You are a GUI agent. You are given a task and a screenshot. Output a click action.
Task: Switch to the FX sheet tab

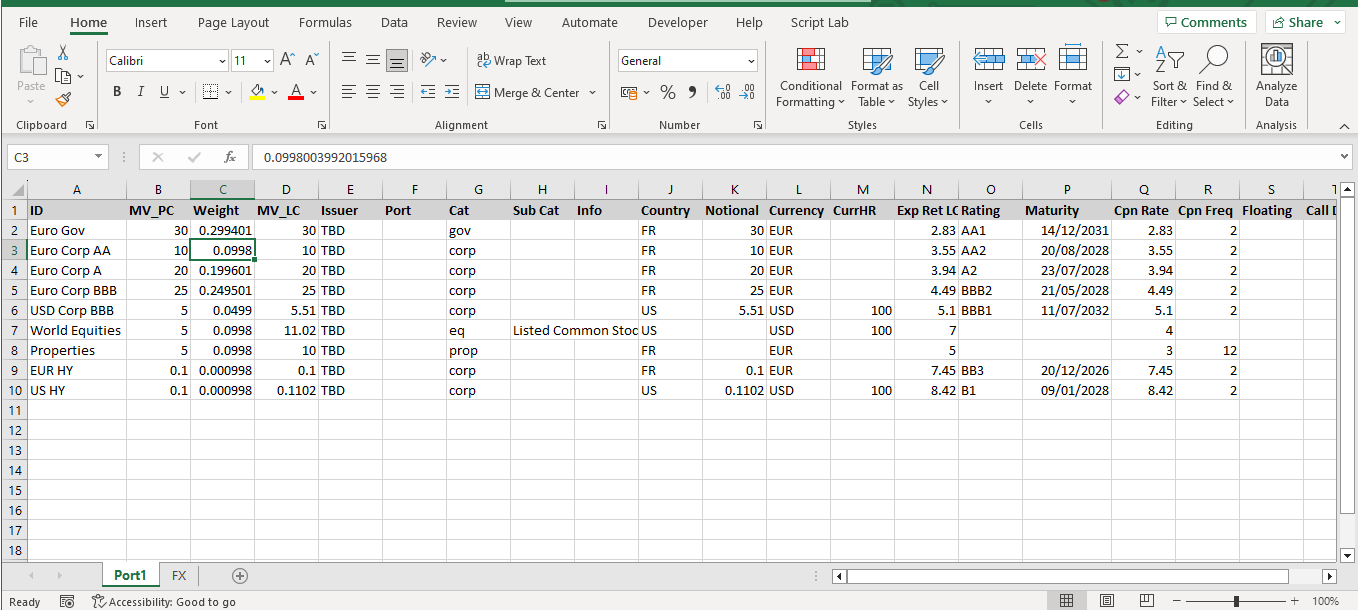click(x=178, y=575)
